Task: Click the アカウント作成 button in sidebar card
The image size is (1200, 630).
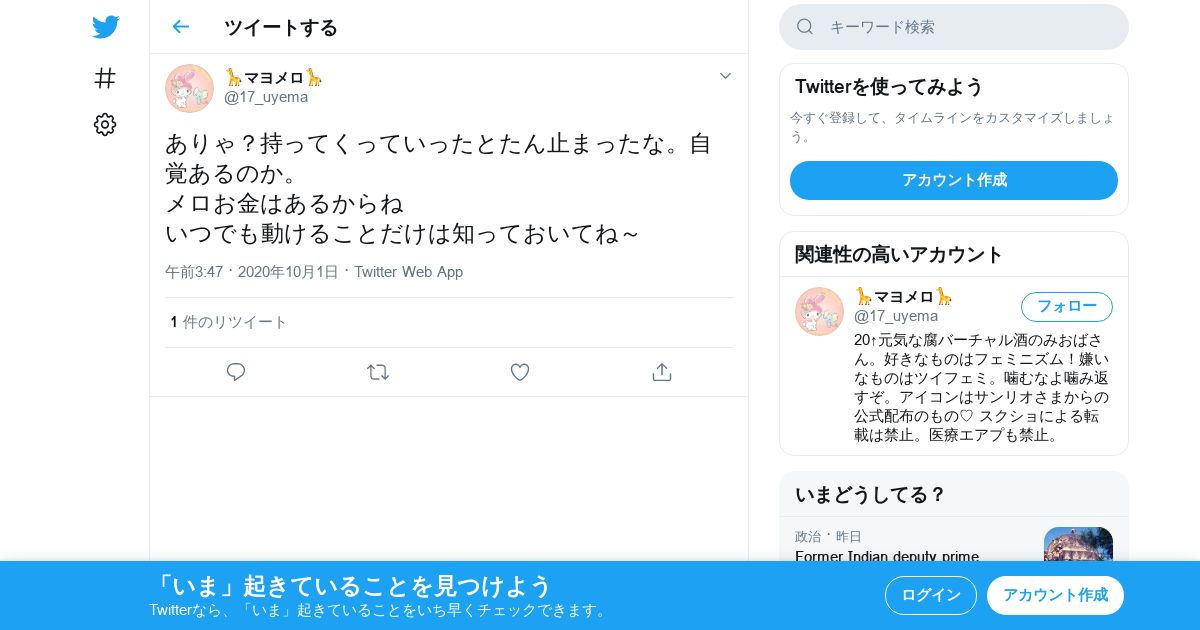Action: click(954, 180)
